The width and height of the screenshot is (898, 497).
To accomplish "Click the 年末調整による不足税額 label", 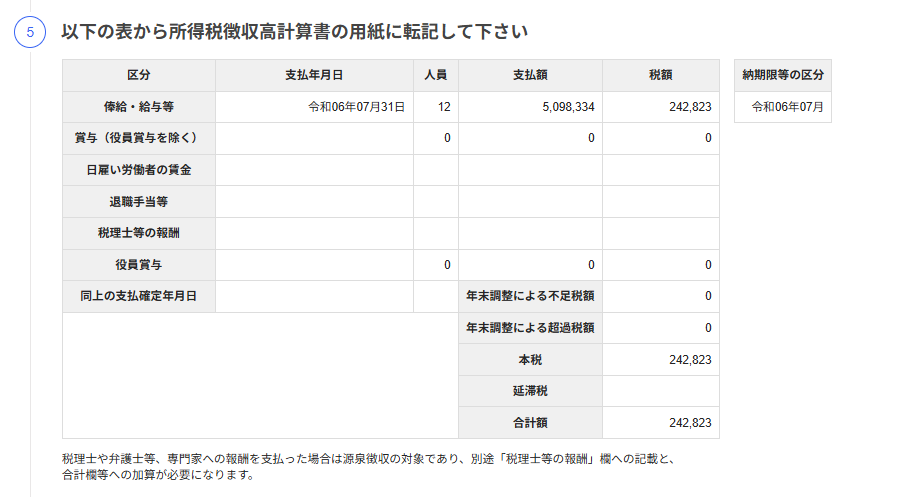I will [x=530, y=296].
